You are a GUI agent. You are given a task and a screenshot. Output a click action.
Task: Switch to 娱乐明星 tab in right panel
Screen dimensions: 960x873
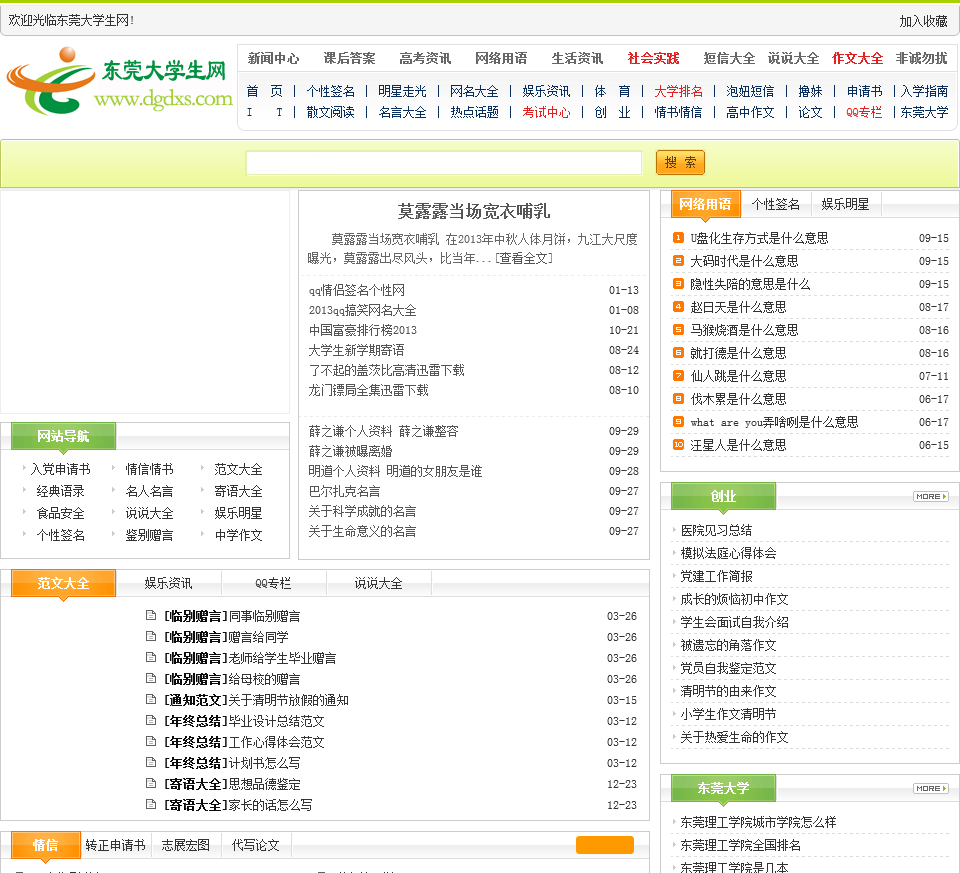[846, 204]
